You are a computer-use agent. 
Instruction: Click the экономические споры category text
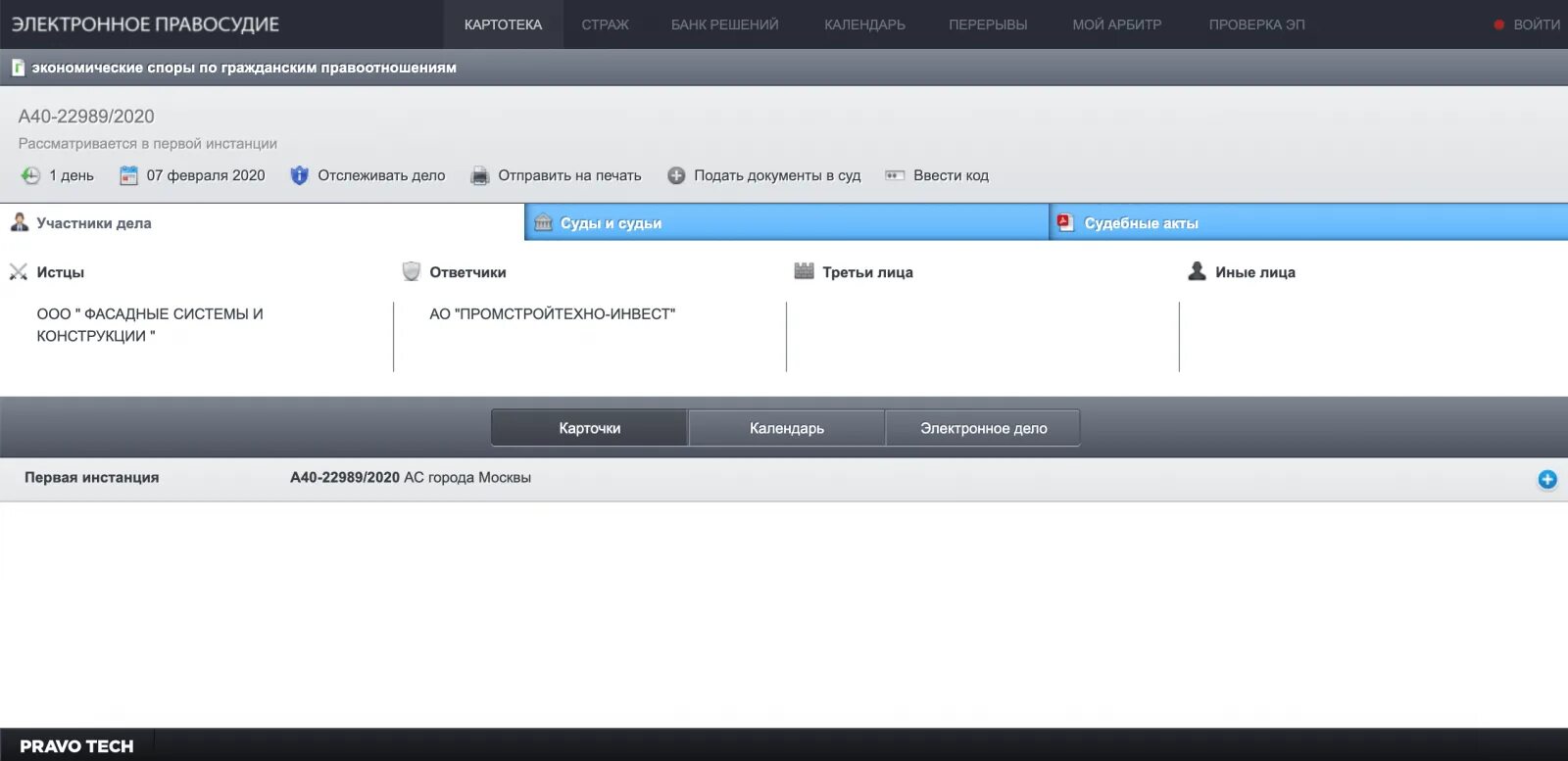pos(244,68)
